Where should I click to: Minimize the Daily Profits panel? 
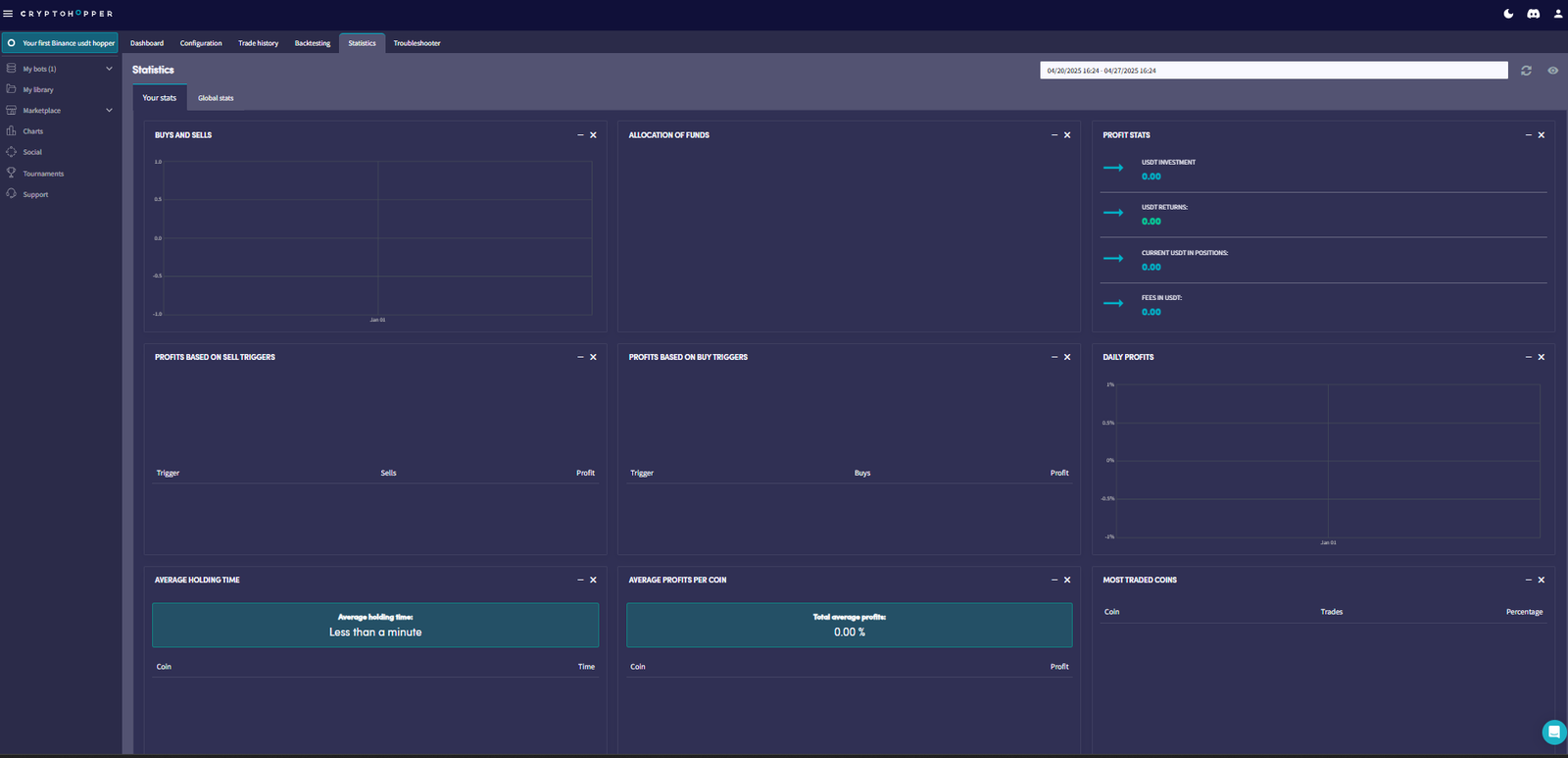[1529, 357]
